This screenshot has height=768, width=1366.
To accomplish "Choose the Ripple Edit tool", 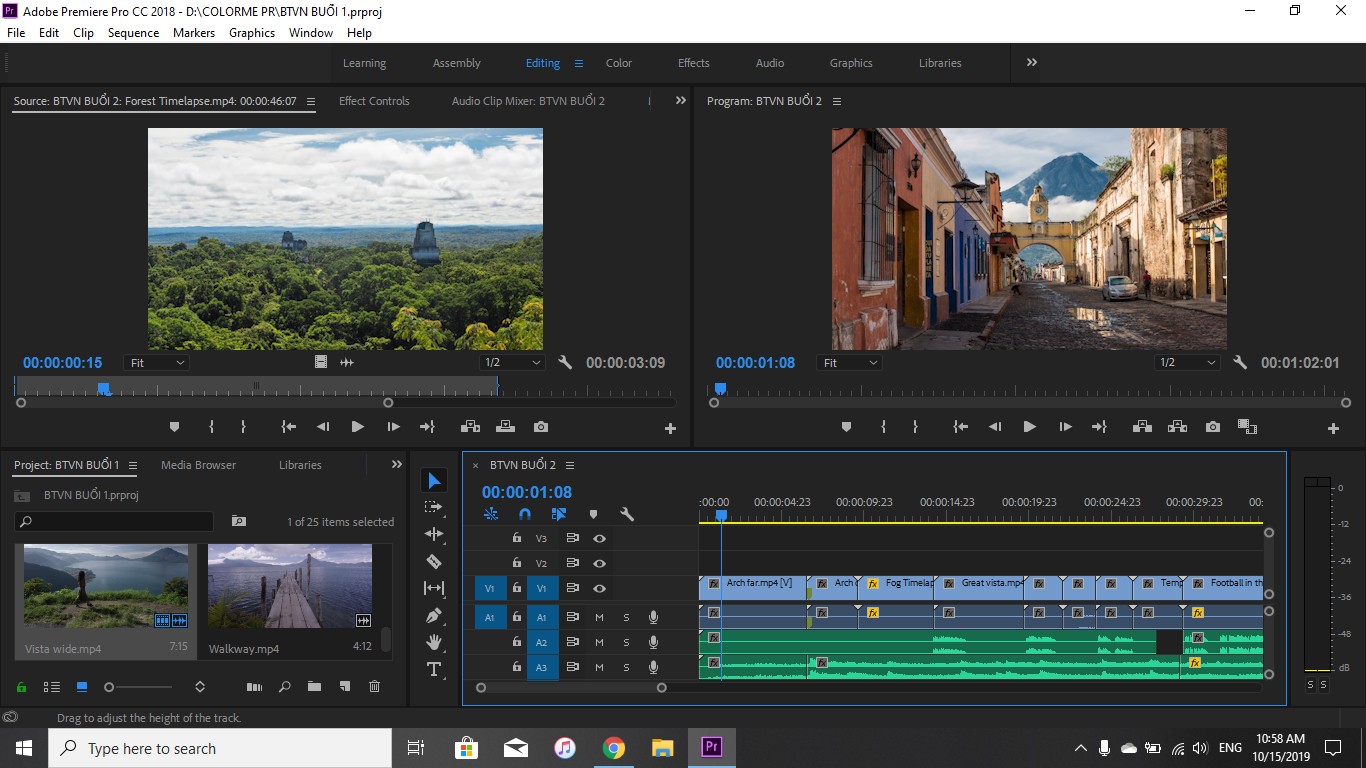I will [434, 534].
